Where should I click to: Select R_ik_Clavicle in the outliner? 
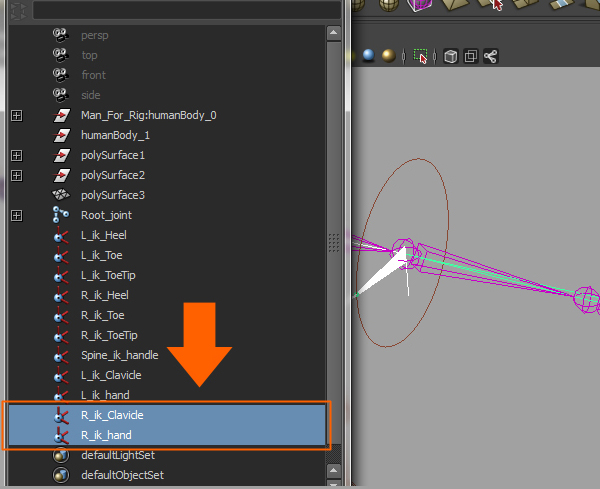(x=167, y=415)
